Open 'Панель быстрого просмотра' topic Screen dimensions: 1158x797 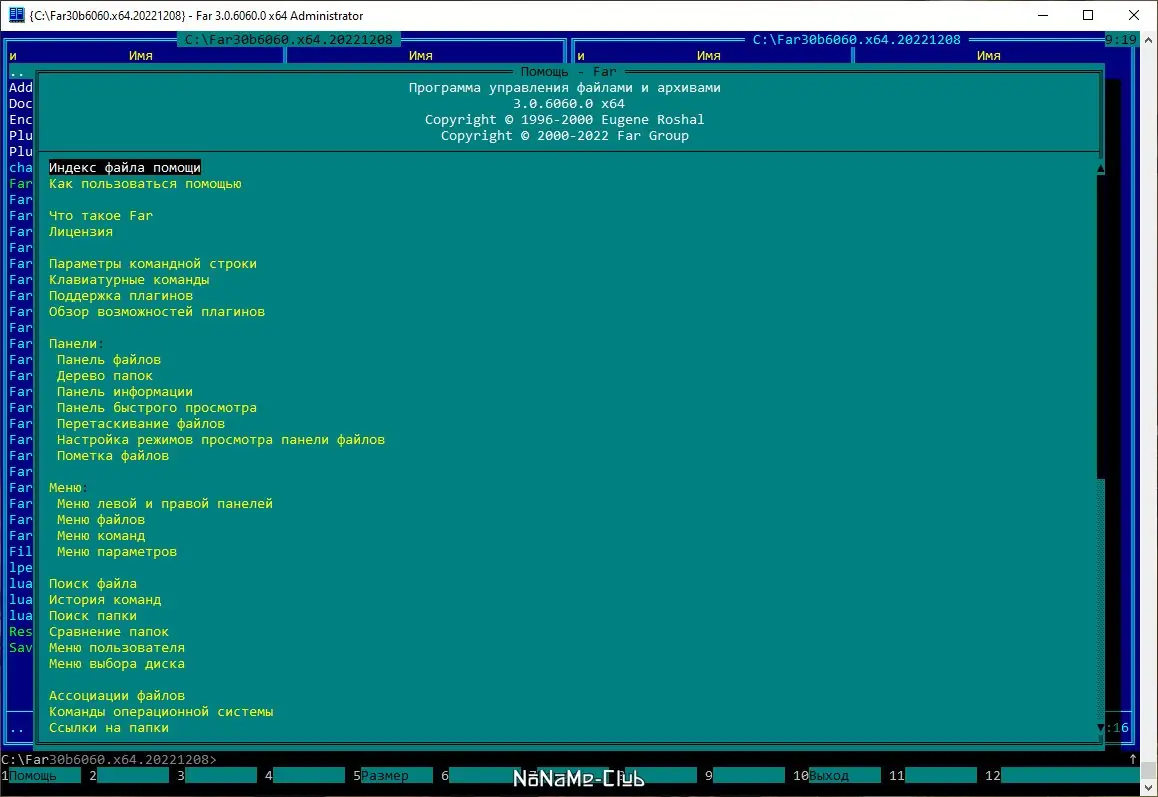tap(157, 408)
